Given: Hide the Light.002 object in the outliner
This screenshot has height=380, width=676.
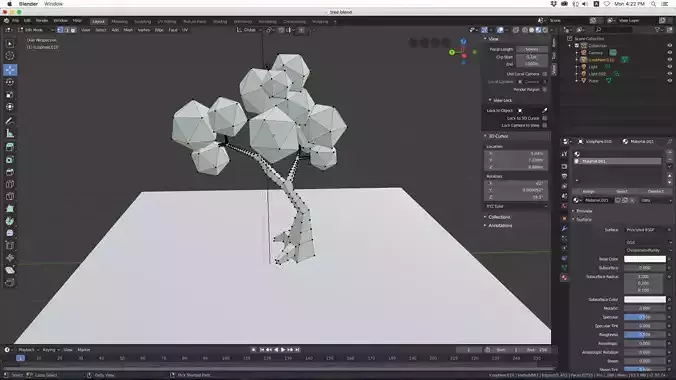Looking at the screenshot, I should 670,74.
